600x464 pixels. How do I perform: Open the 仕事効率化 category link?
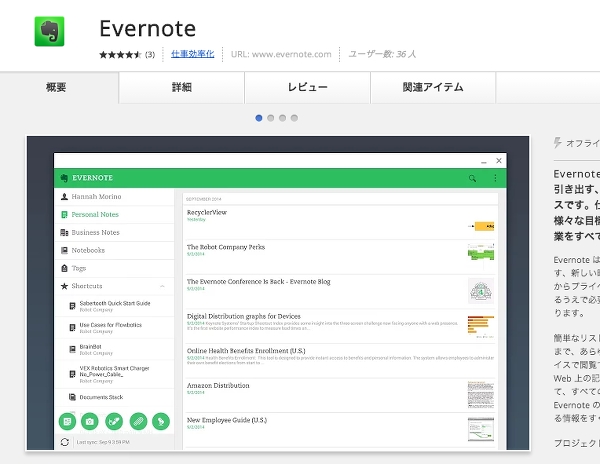[192, 54]
